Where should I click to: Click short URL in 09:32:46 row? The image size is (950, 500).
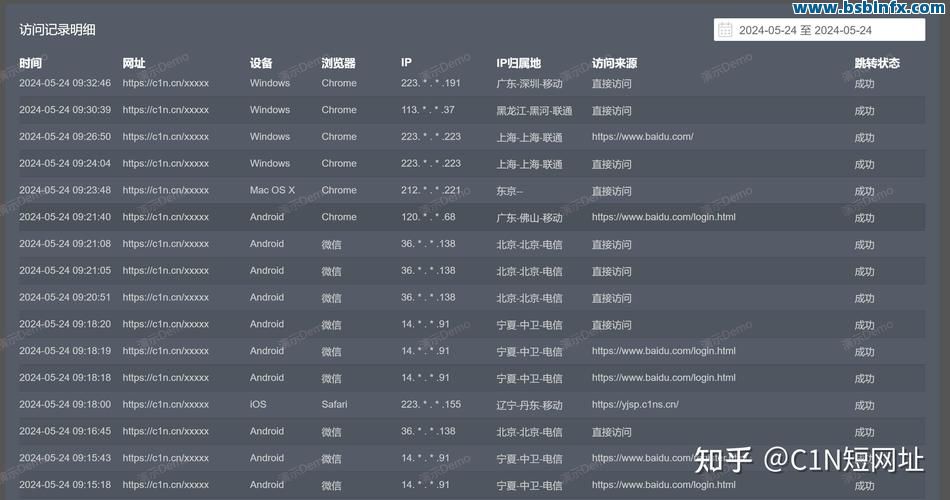pos(165,83)
